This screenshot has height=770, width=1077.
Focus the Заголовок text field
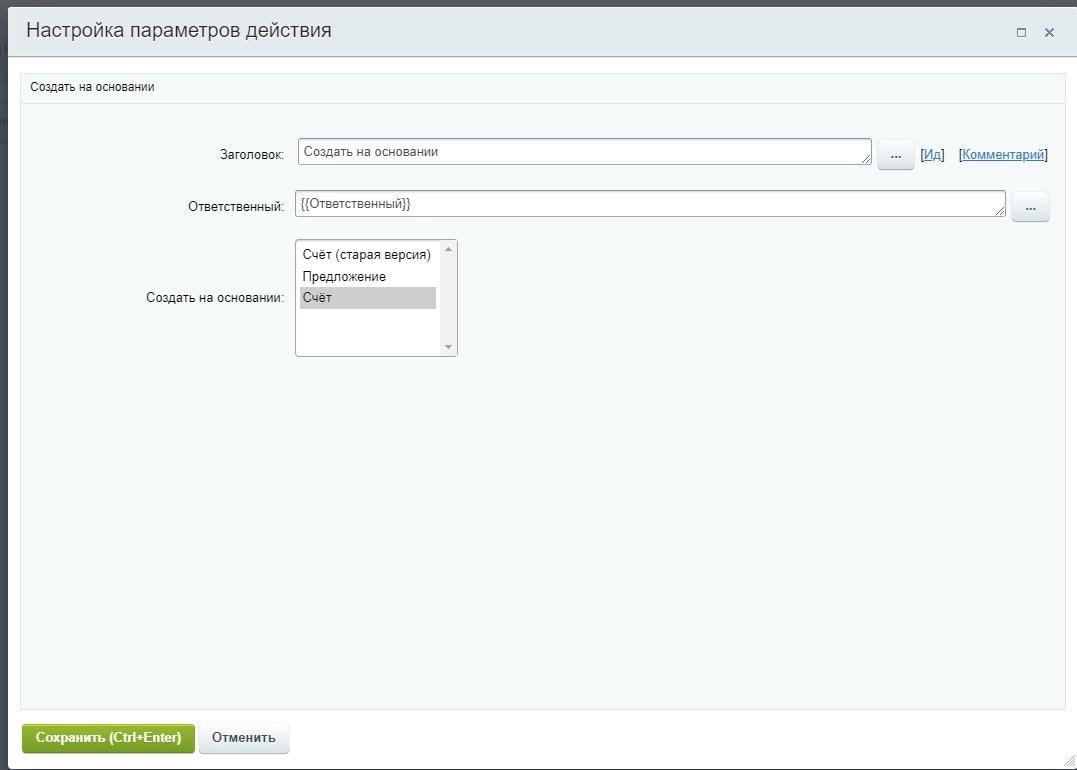point(580,152)
